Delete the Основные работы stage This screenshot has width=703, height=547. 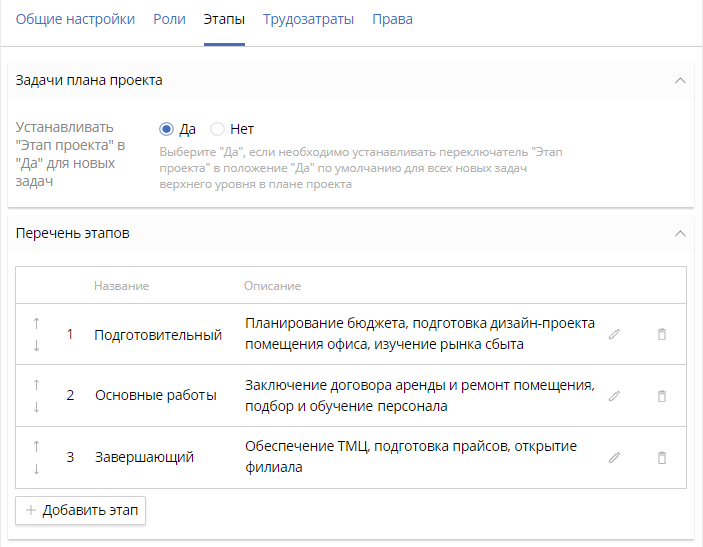661,396
